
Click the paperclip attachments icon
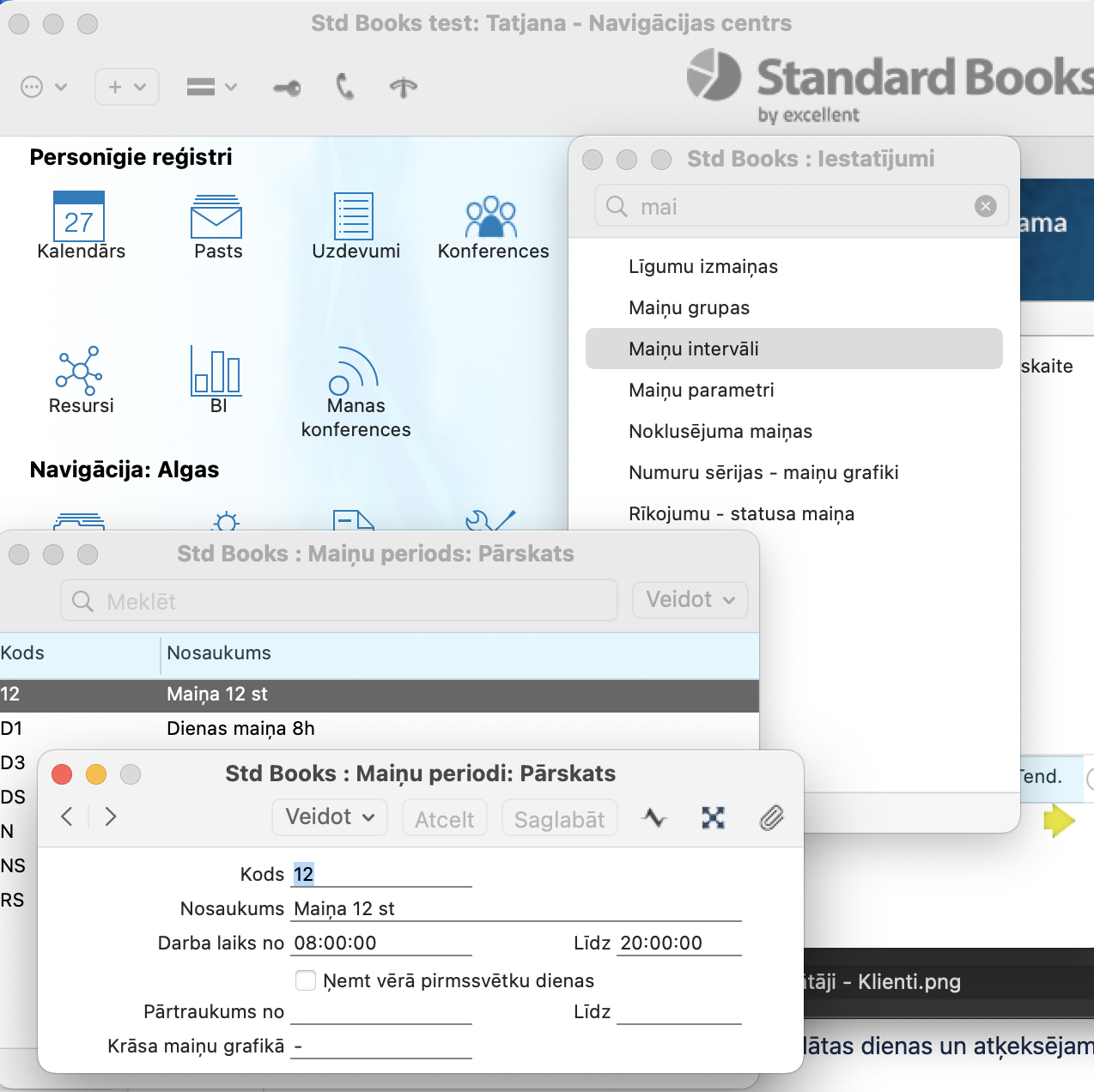[771, 818]
